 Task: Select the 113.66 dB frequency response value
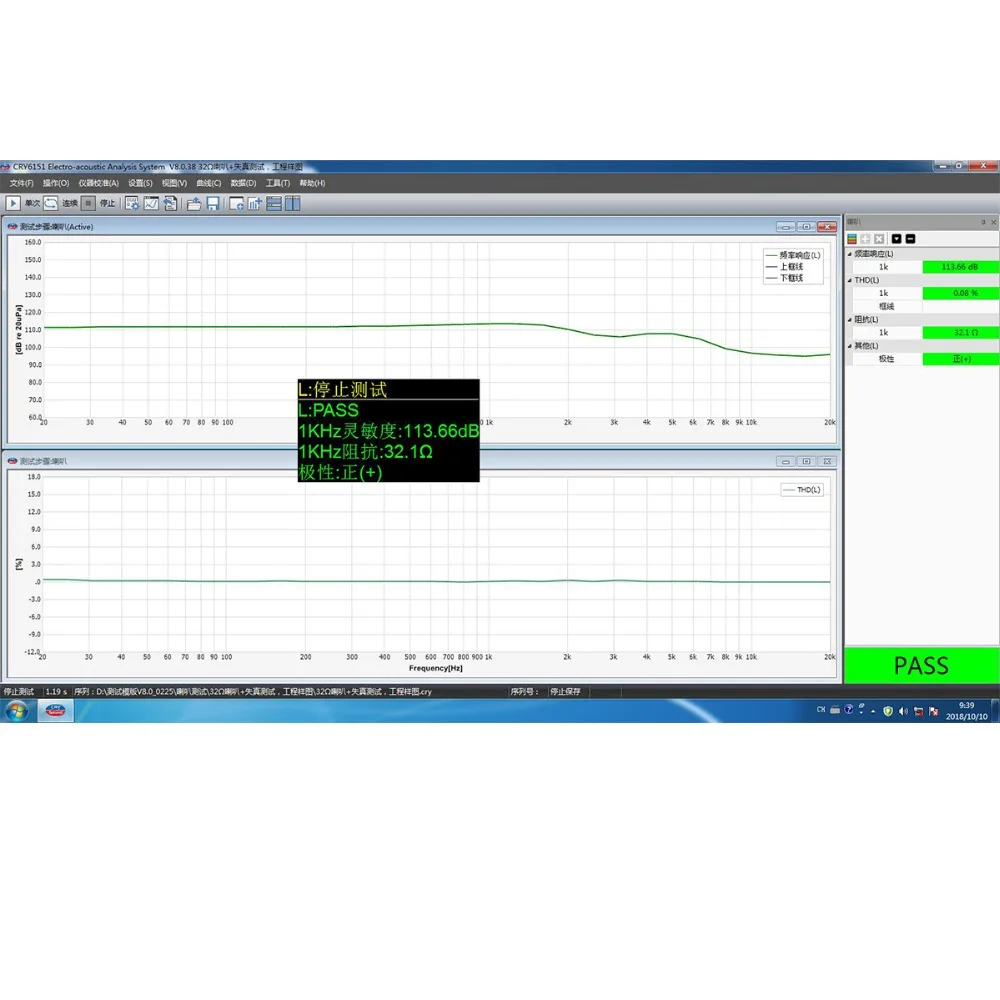[x=960, y=267]
